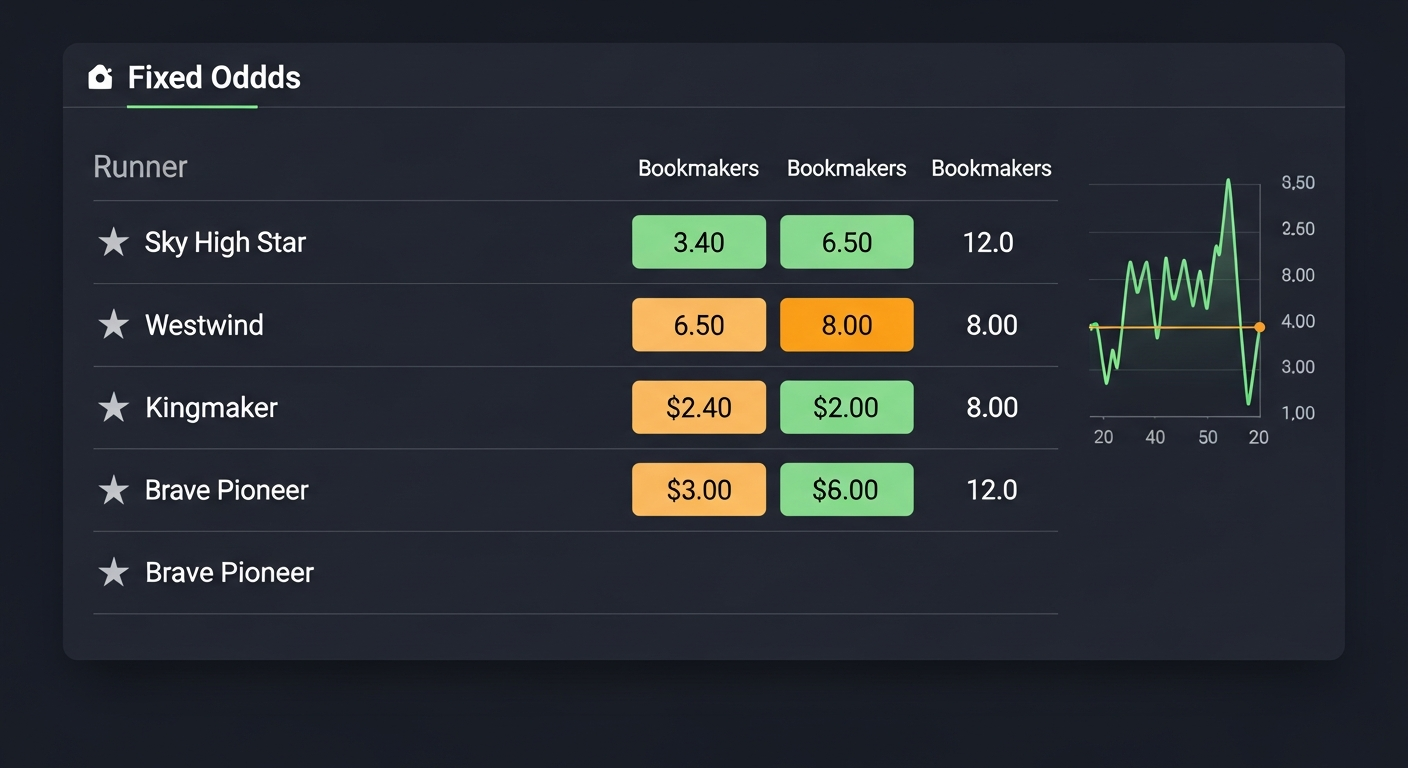Click Kingmaker's plain 8.00 odds value
The height and width of the screenshot is (768, 1408).
click(991, 407)
